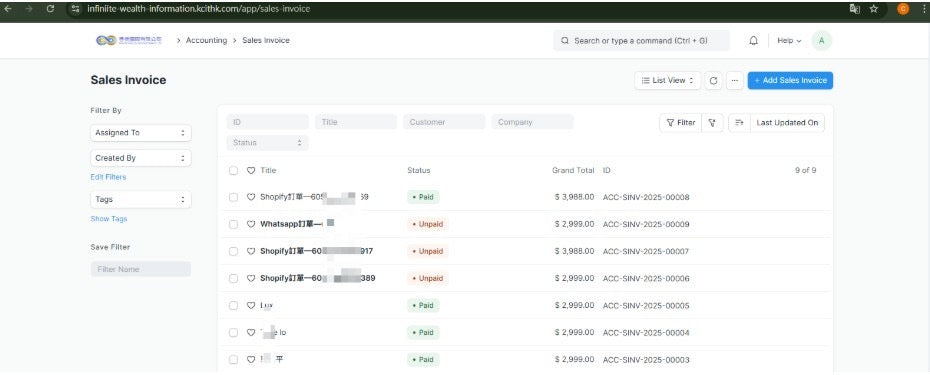
Task: Like the ACC-SINV-2025-00006 invoice heart icon
Action: (251, 278)
